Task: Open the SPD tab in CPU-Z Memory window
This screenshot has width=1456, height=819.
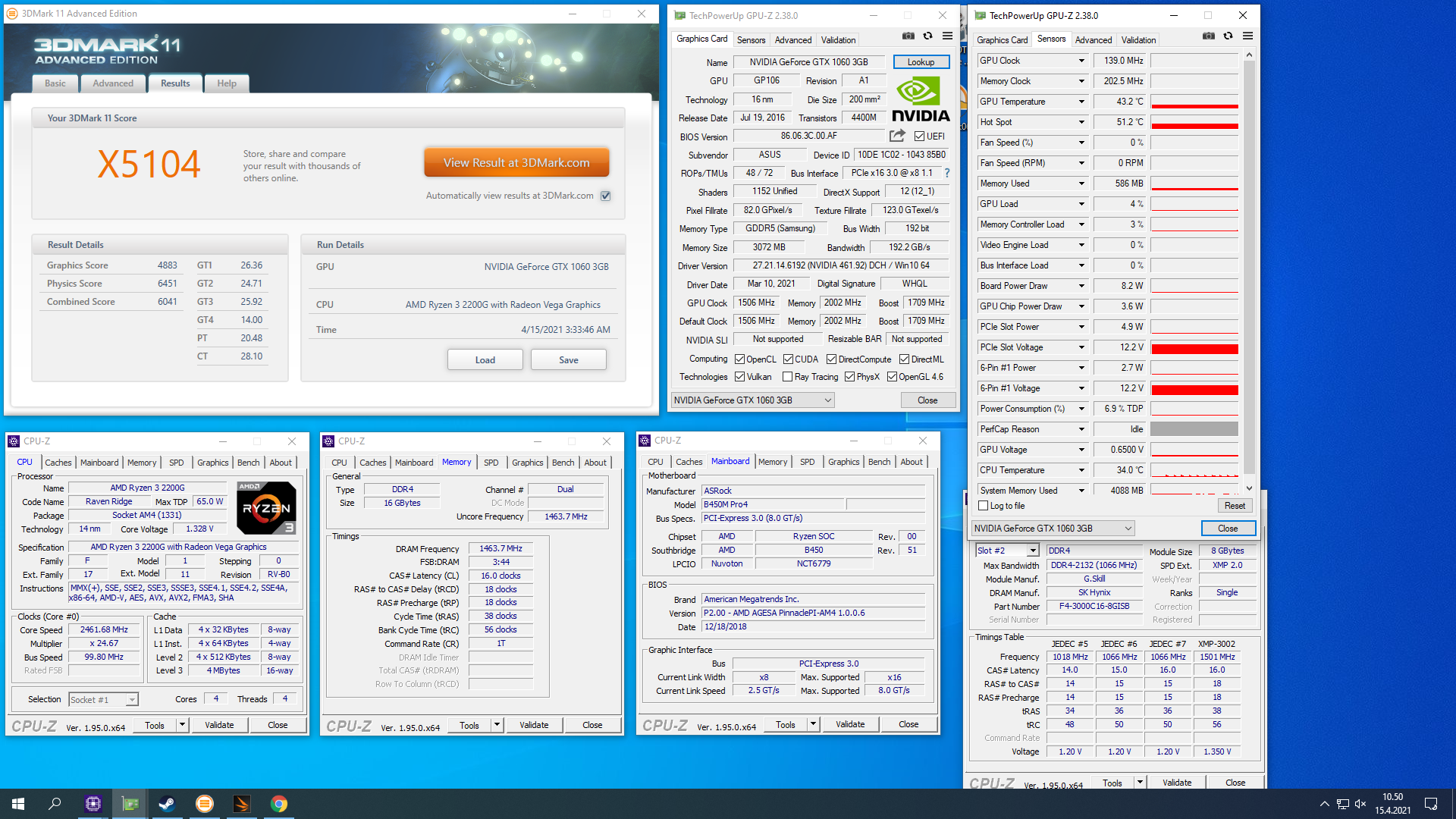Action: tap(491, 463)
